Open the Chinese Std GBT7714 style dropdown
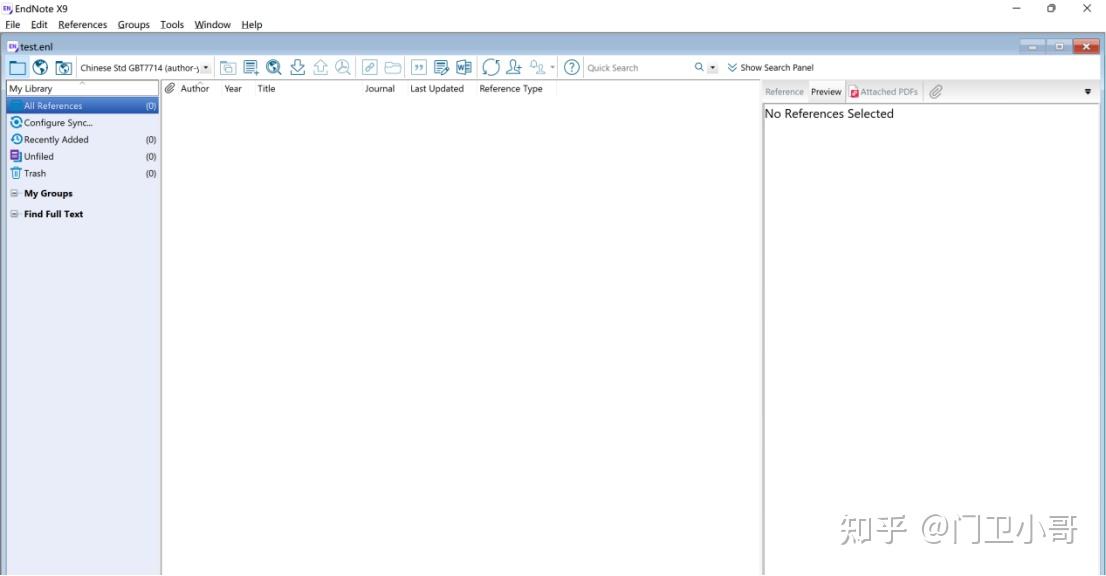 click(x=205, y=67)
